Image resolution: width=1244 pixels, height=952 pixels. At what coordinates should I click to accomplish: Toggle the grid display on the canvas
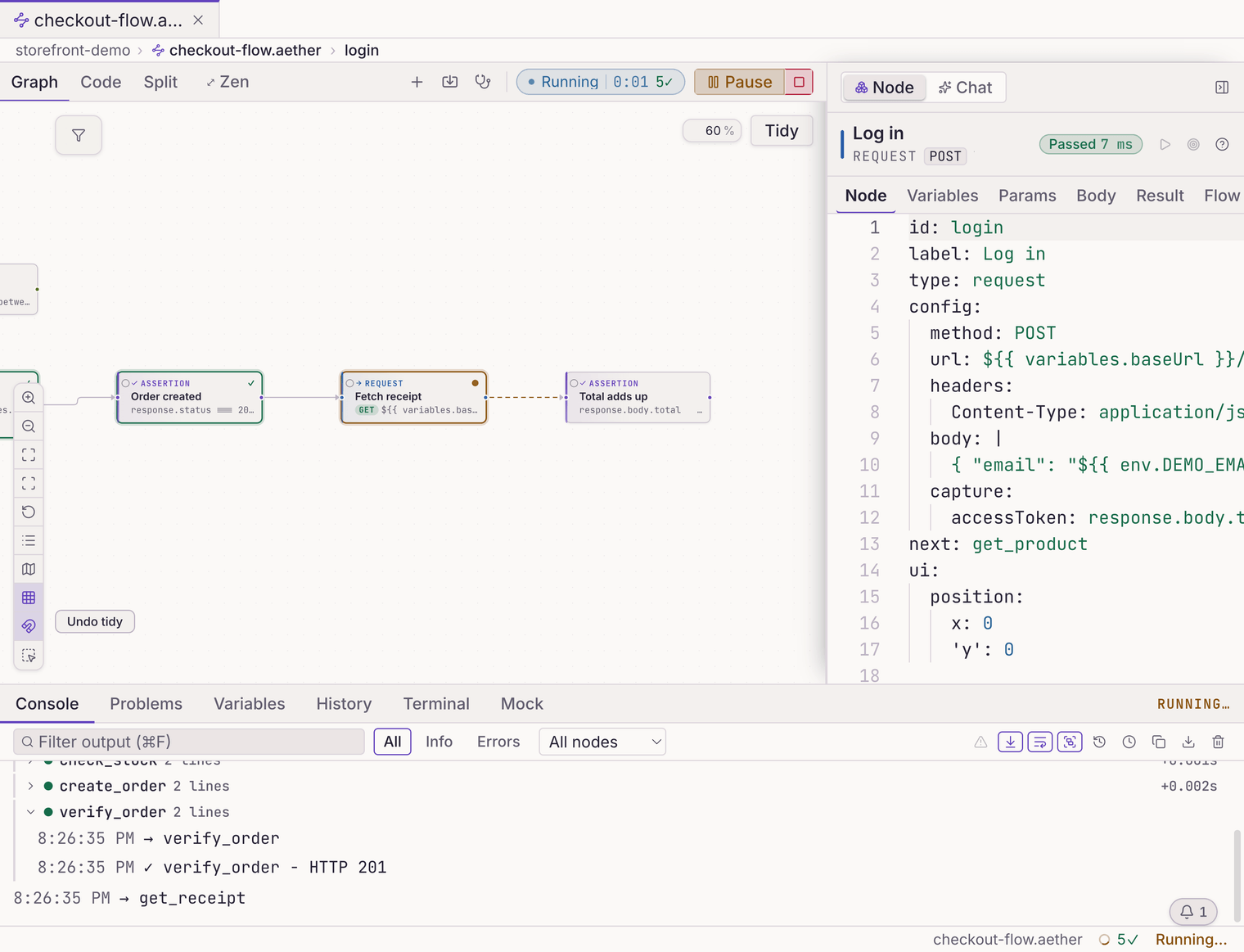[x=29, y=598]
